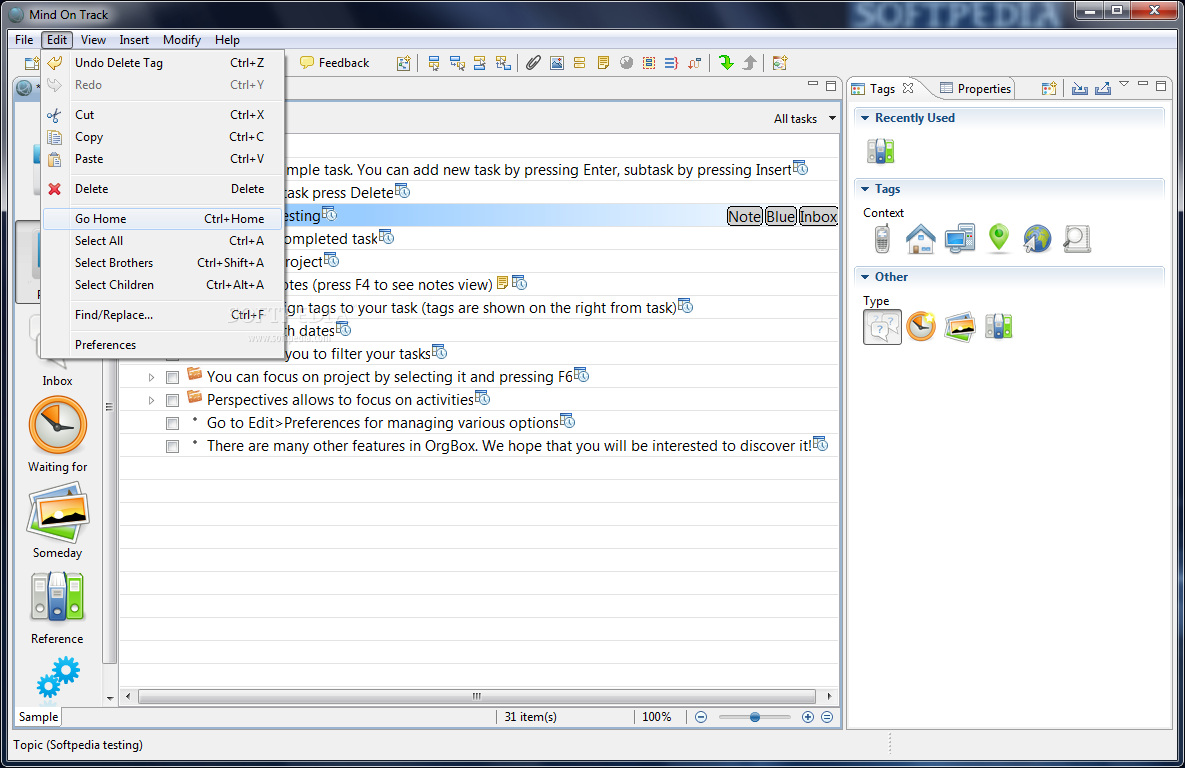Expand the 'Perspectives allows to focus' item
1185x768 pixels.
(151, 401)
